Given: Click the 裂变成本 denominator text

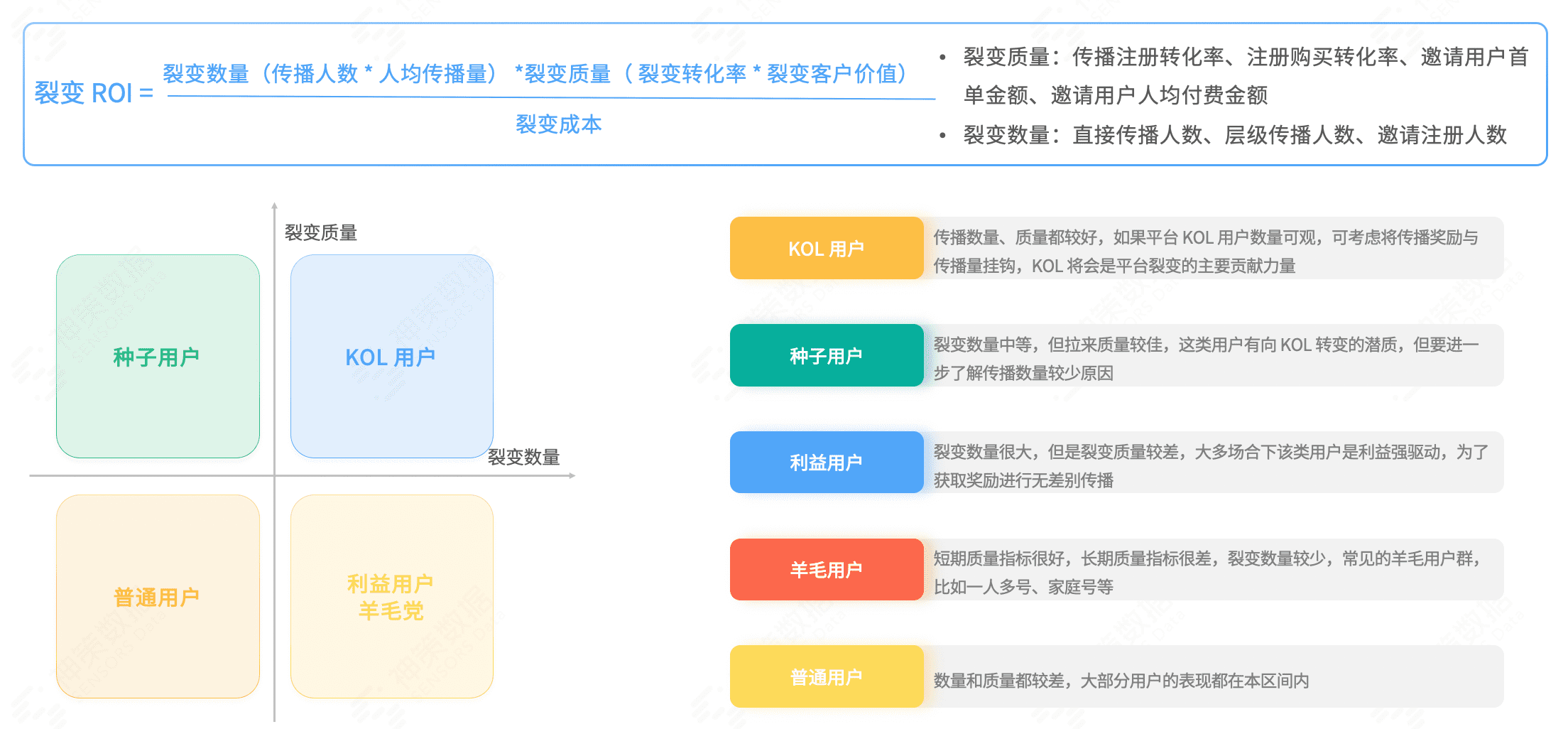Looking at the screenshot, I should [x=559, y=124].
